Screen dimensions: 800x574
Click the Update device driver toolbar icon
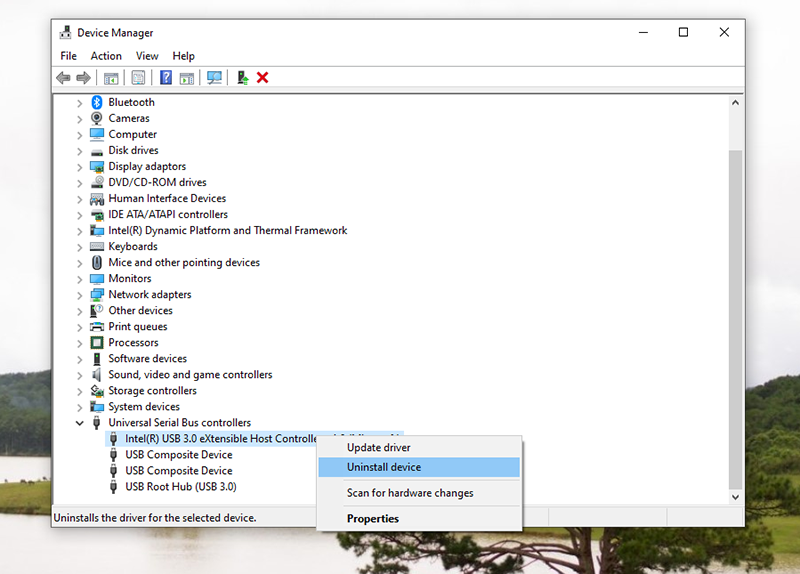click(x=242, y=78)
